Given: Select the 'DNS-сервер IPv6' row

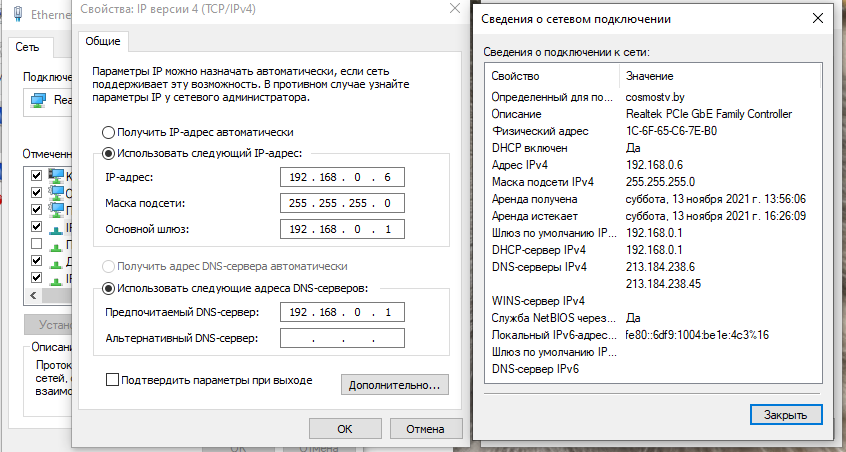Looking at the screenshot, I should click(x=653, y=369).
